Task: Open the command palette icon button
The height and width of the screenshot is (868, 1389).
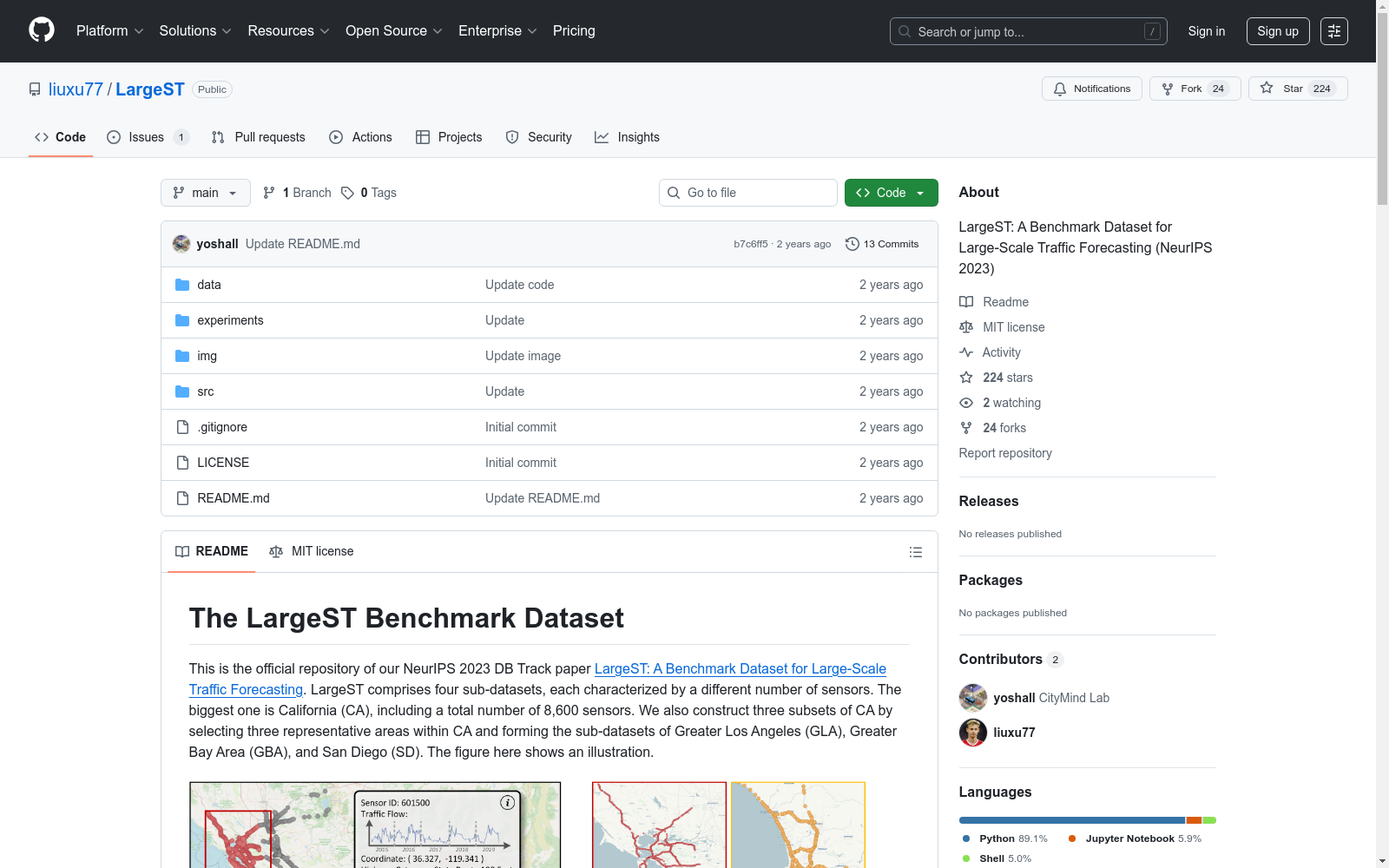Action: pyautogui.click(x=1334, y=31)
